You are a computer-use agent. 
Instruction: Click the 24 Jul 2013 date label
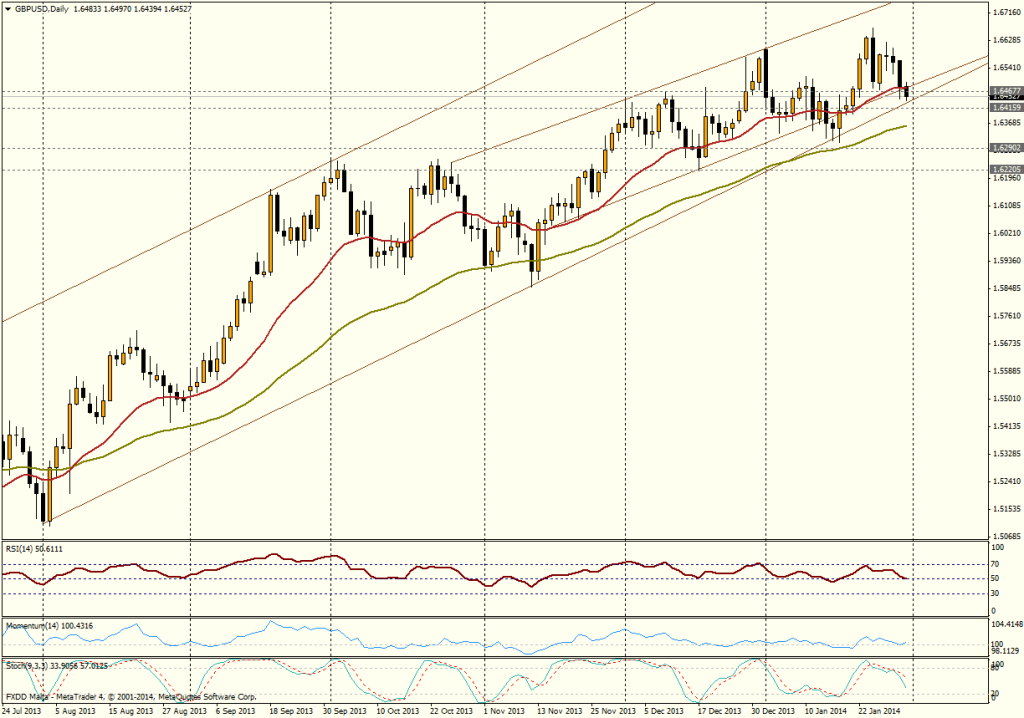[22, 711]
